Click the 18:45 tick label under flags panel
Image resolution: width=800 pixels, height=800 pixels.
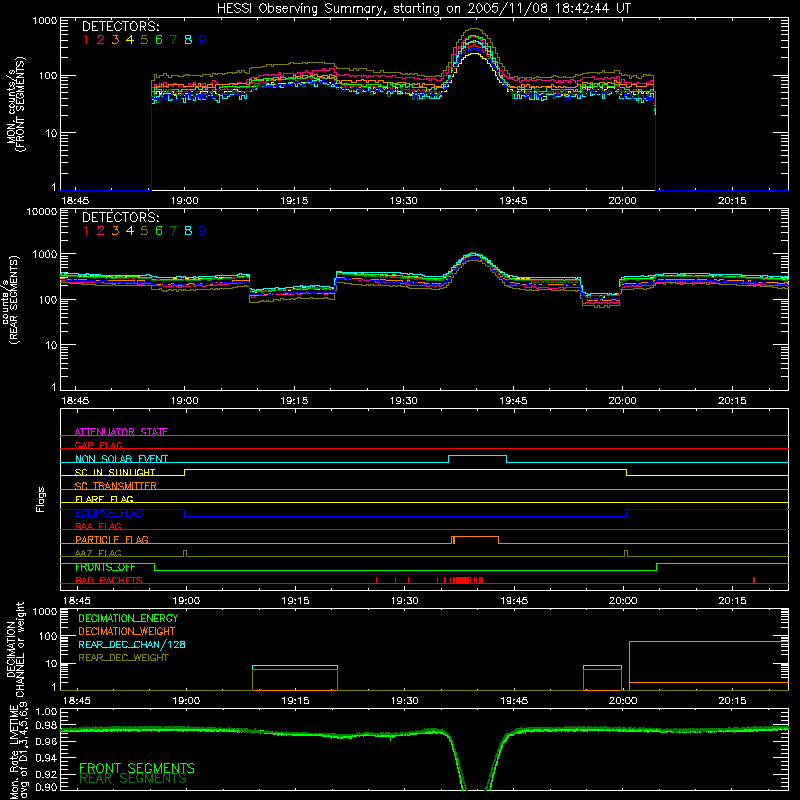point(77,601)
